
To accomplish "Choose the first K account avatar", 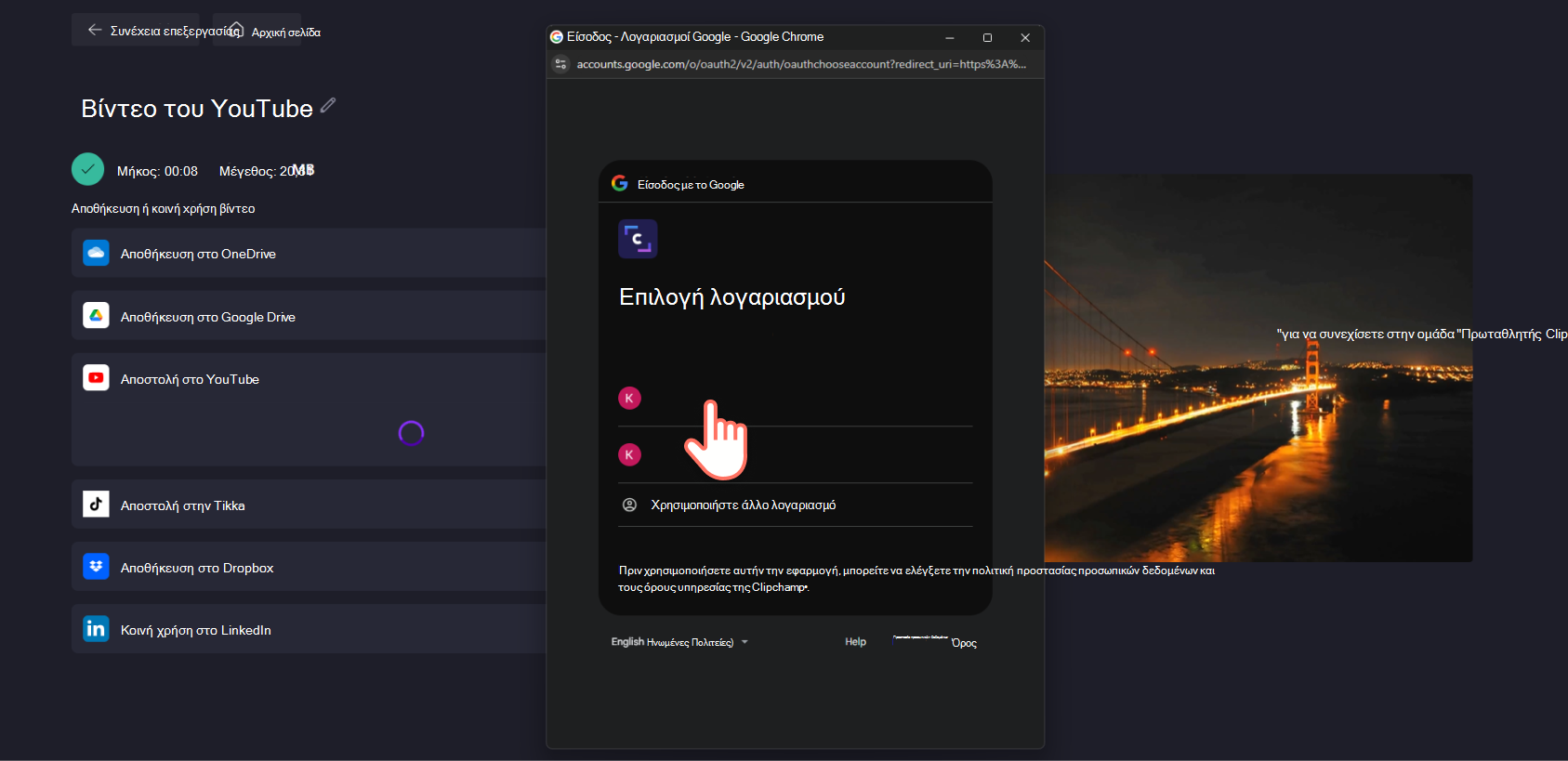I will pos(629,398).
